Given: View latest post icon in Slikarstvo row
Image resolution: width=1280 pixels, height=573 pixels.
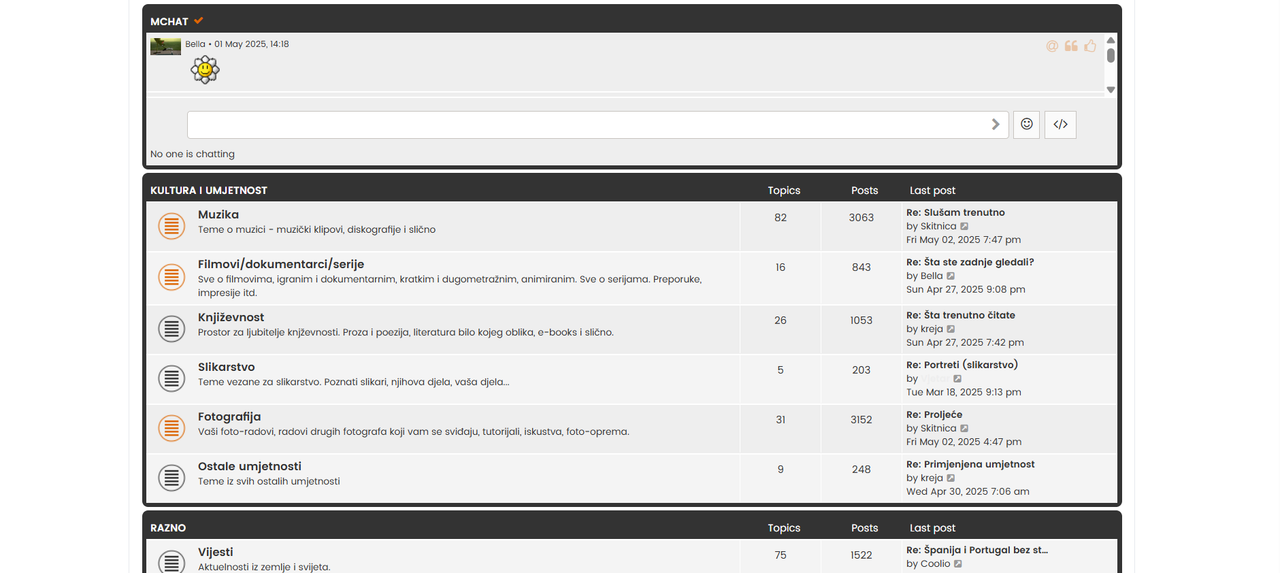Looking at the screenshot, I should tap(957, 379).
